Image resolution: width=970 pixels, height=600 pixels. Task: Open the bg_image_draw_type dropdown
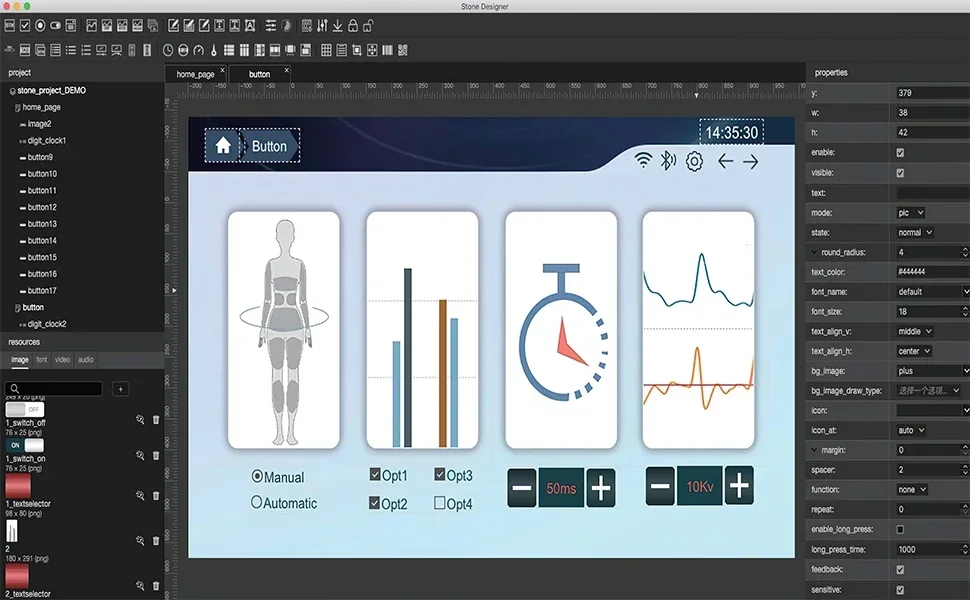click(930, 391)
